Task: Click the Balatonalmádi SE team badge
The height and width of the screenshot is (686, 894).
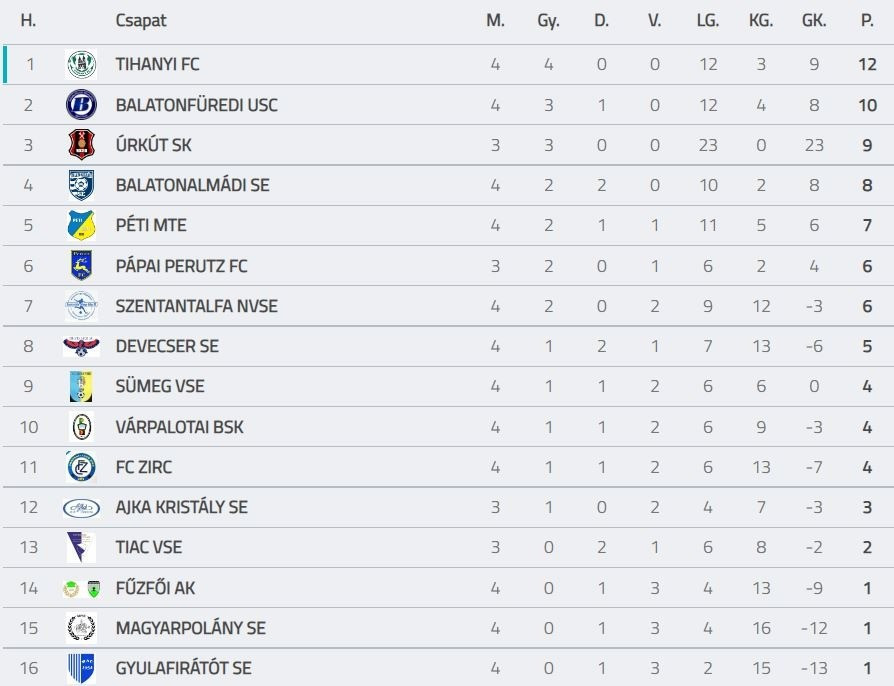Action: pyautogui.click(x=81, y=185)
